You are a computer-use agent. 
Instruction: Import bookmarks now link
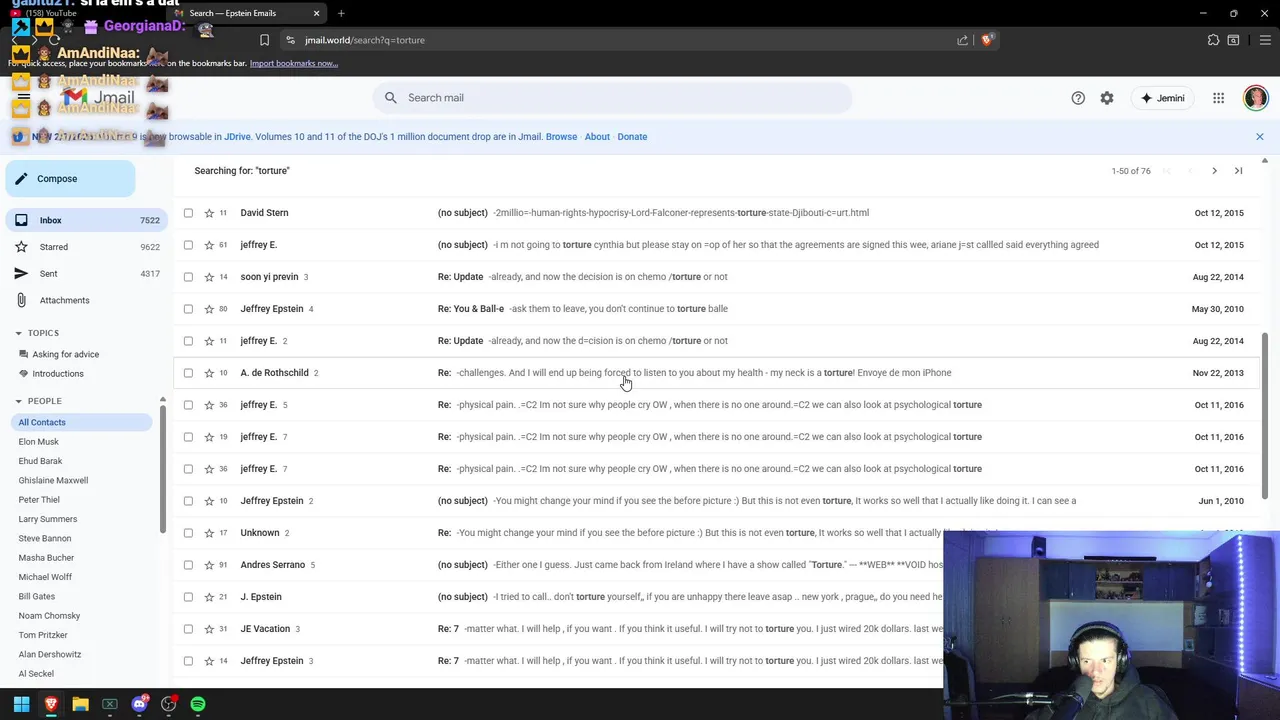[x=293, y=63]
